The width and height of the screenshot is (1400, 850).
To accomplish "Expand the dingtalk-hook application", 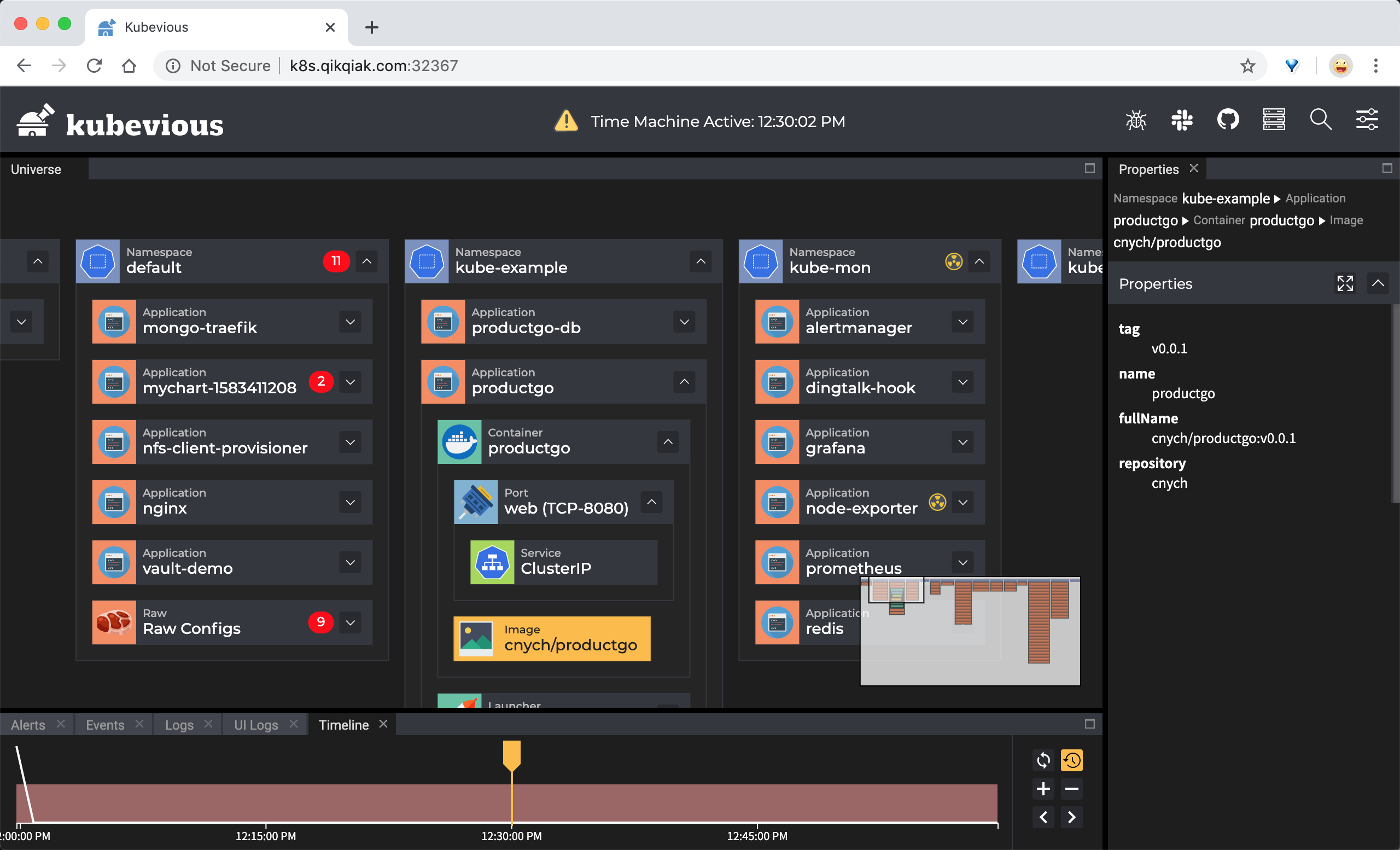I will (963, 382).
